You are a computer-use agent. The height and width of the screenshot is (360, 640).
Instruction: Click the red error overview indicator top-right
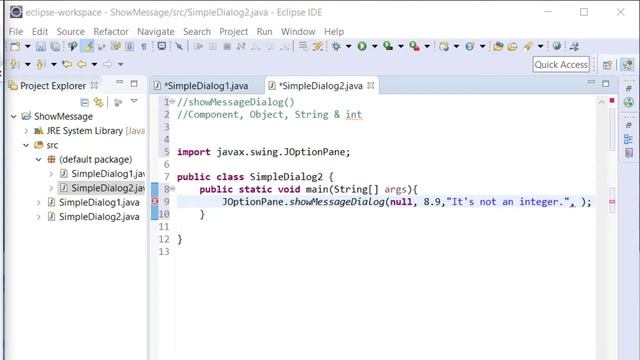pos(612,100)
